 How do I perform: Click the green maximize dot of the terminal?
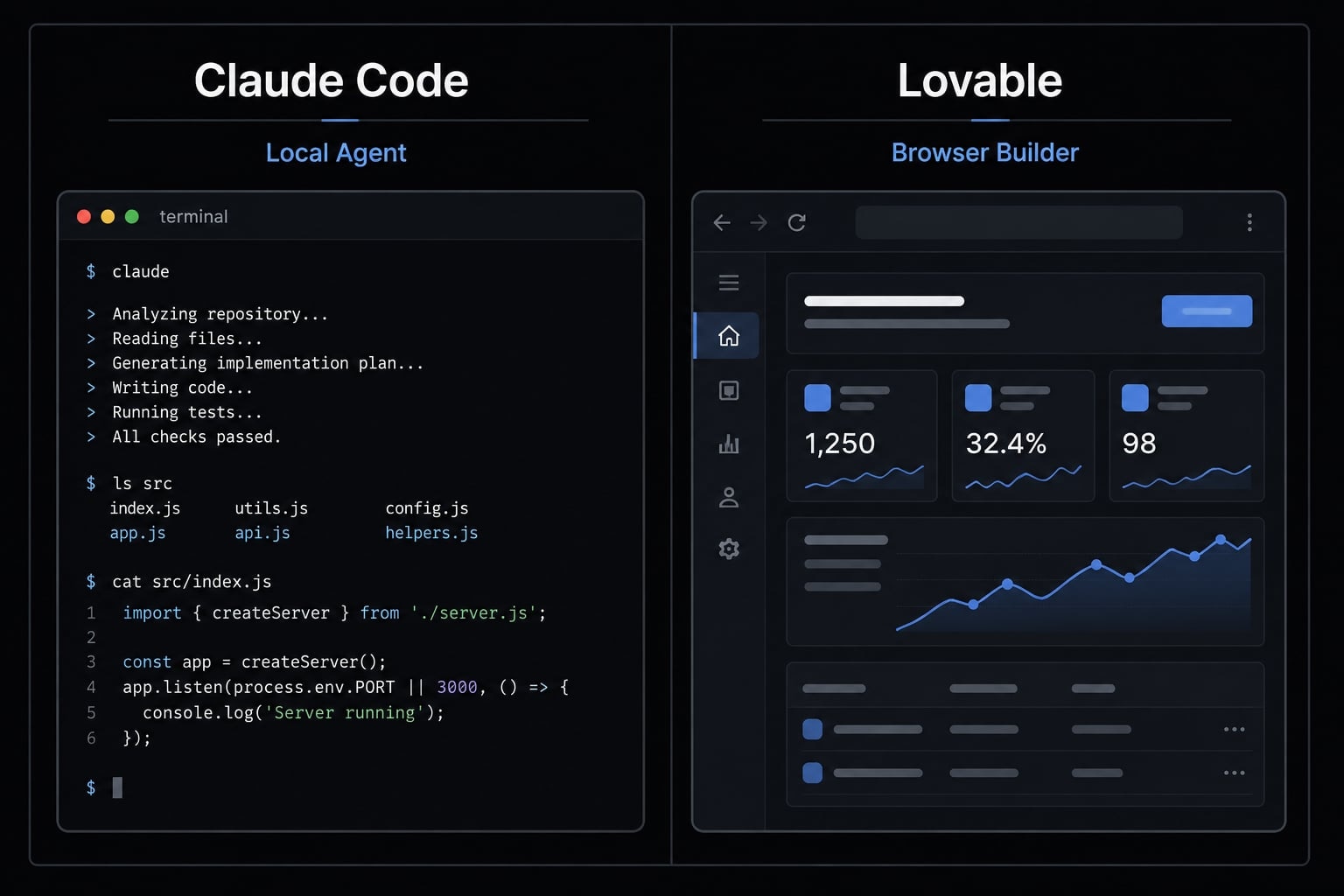(x=132, y=216)
